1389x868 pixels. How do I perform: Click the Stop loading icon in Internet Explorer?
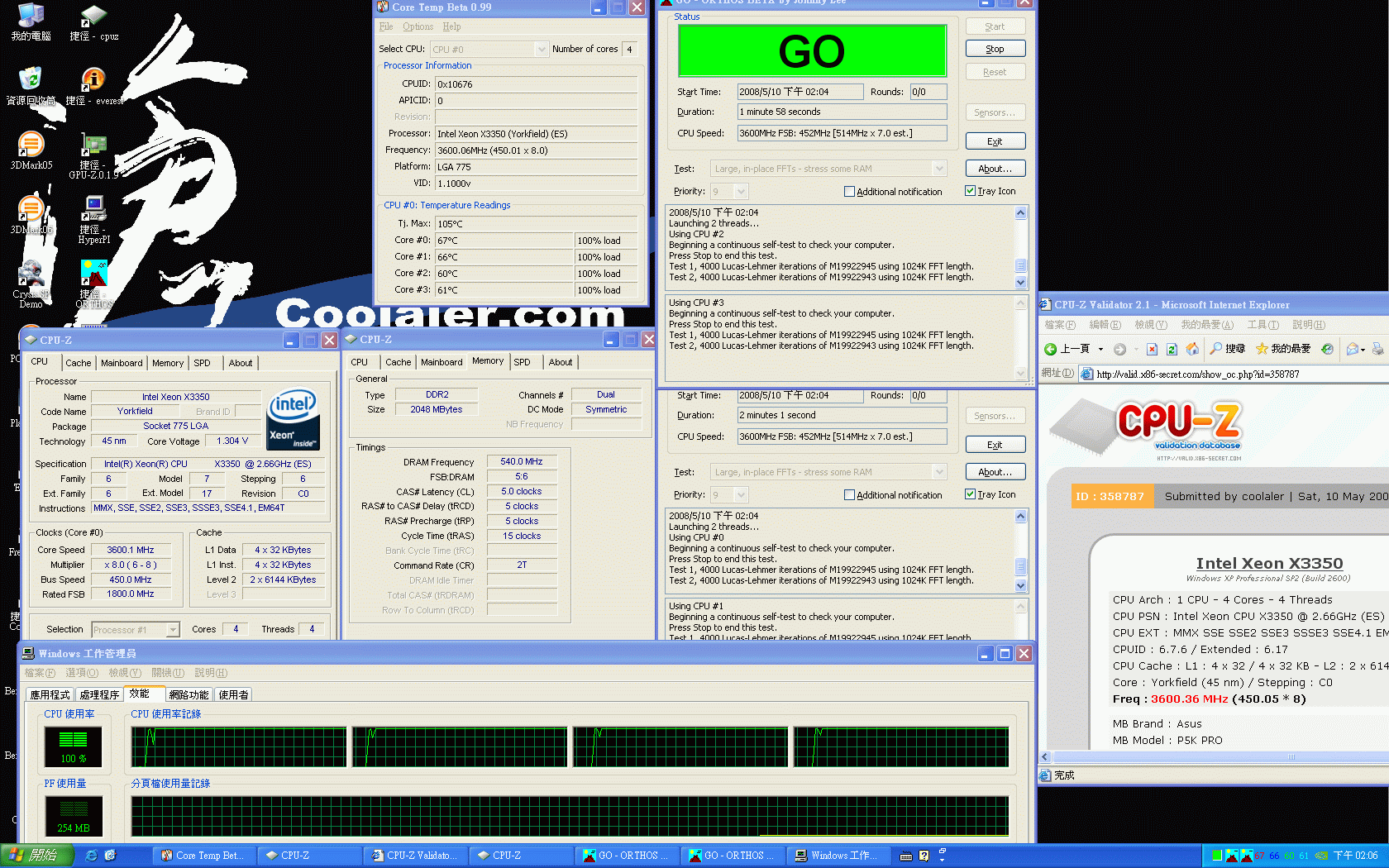[1152, 349]
